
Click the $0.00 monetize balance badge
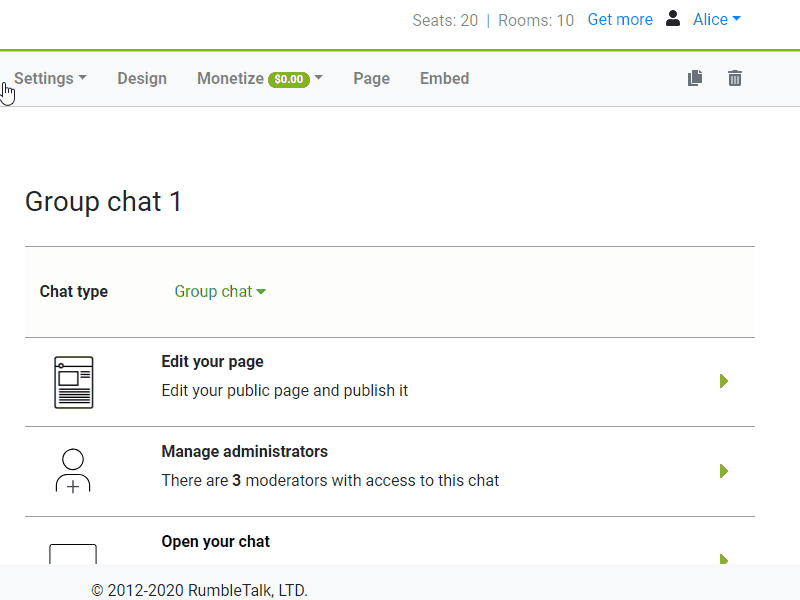[288, 79]
